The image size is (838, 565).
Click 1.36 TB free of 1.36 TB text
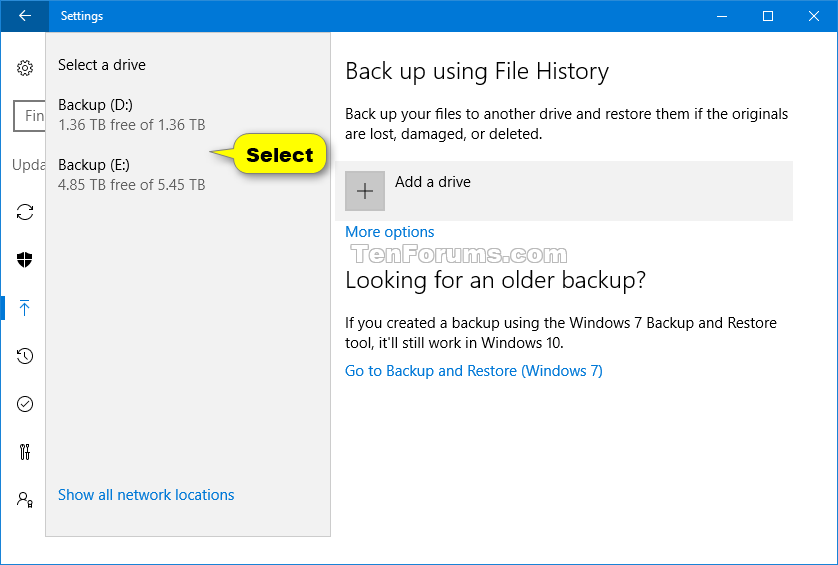[131, 125]
